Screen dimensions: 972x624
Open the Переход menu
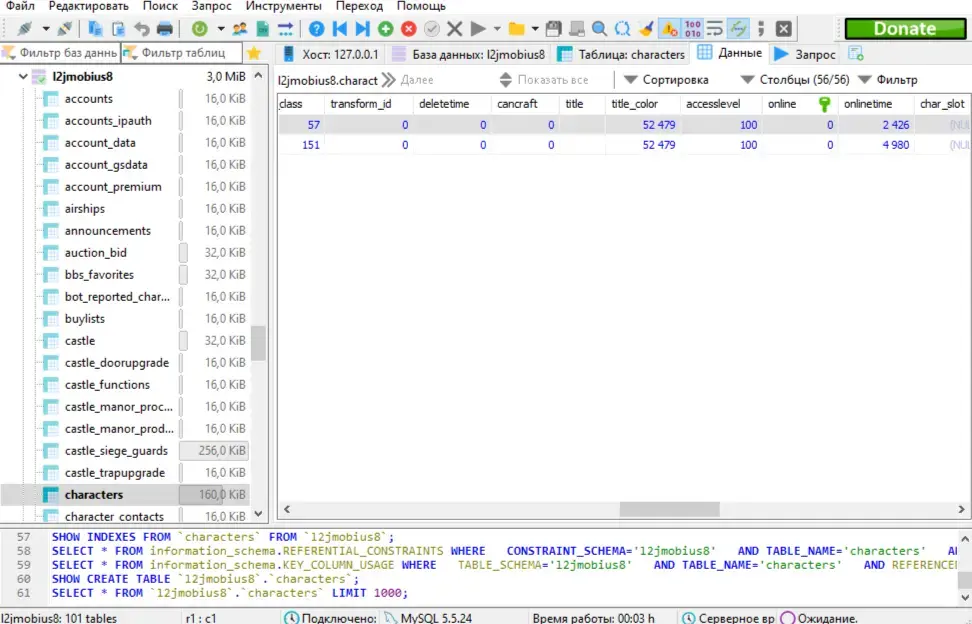[360, 6]
